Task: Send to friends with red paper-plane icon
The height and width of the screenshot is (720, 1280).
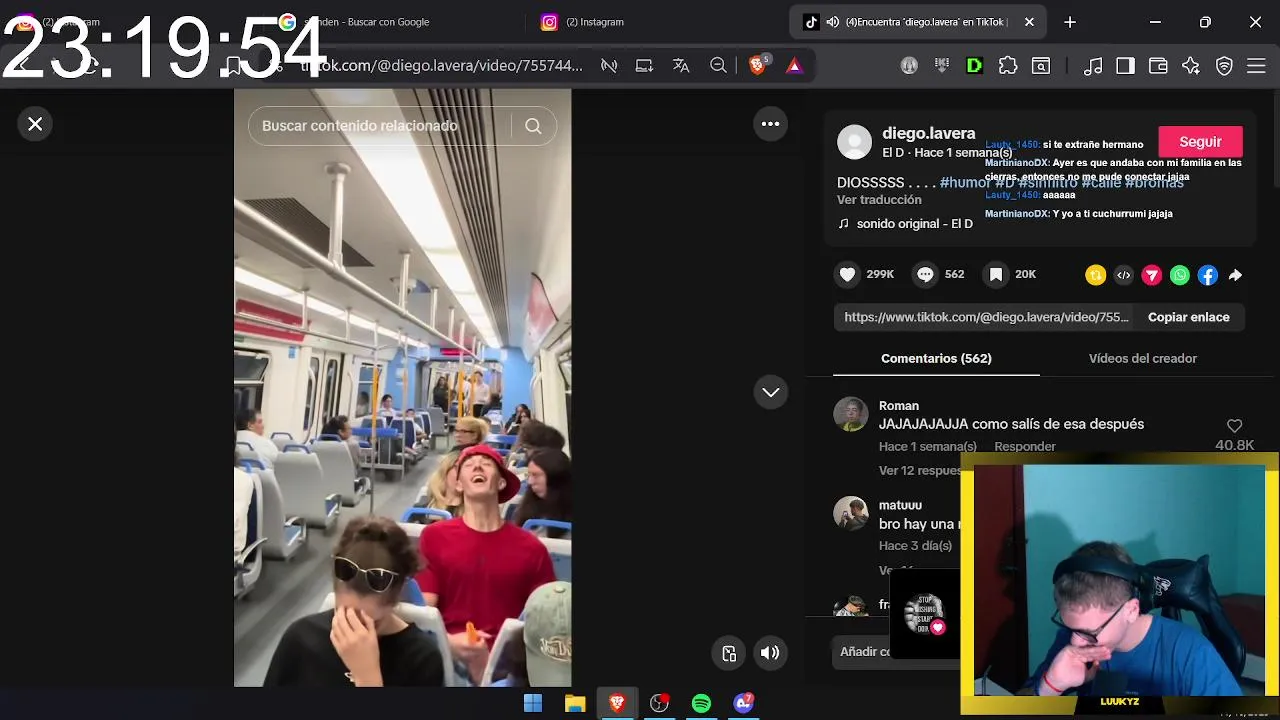Action: tap(1152, 275)
